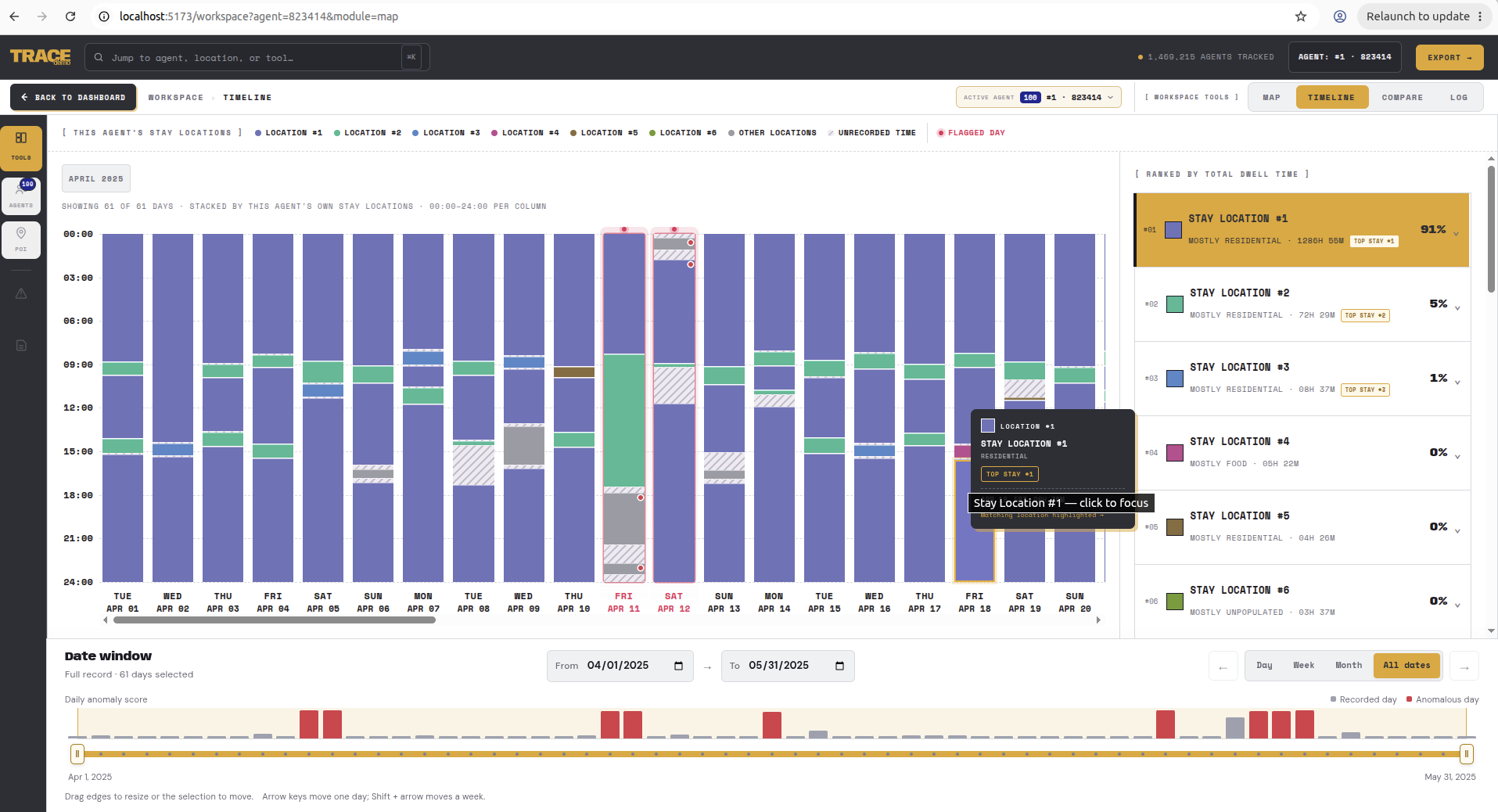Click the left date range slider handle
1498x812 pixels.
coord(77,754)
